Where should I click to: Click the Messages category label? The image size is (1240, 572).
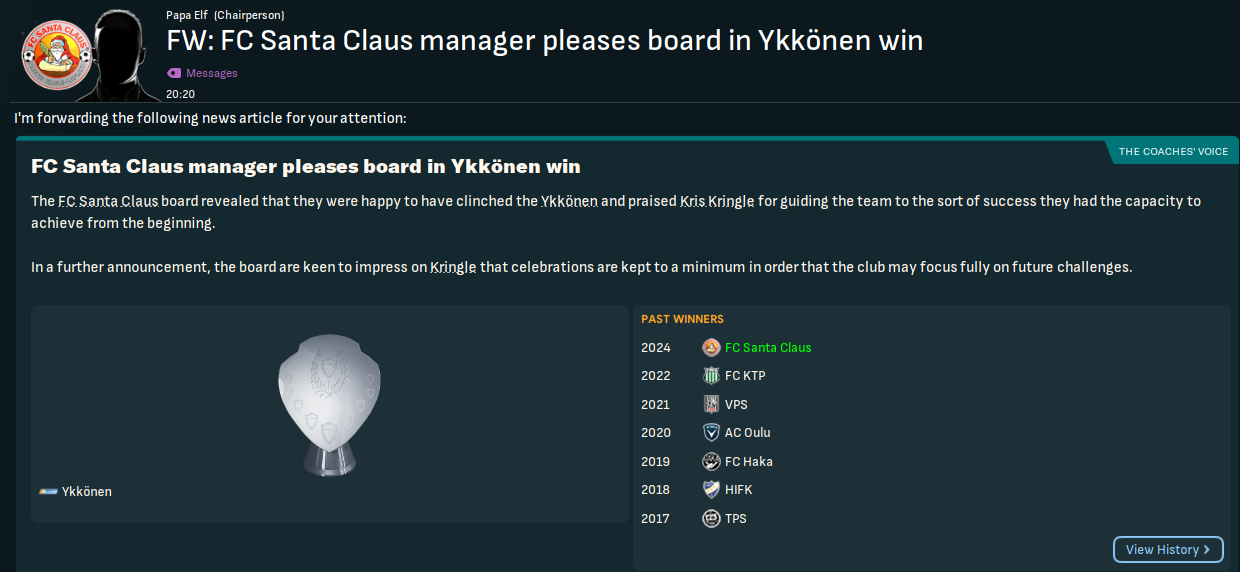212,73
